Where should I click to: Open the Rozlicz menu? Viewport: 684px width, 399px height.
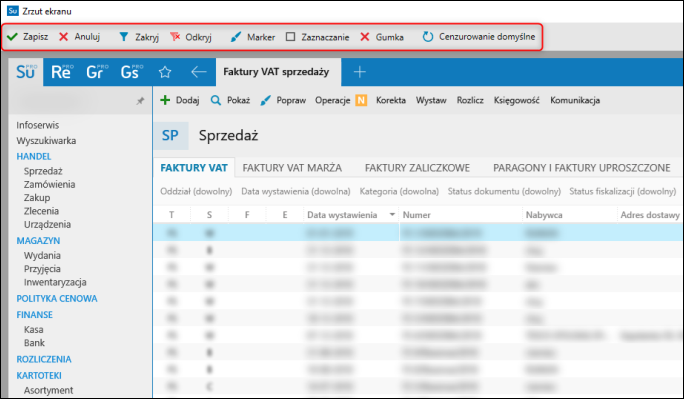(x=470, y=100)
